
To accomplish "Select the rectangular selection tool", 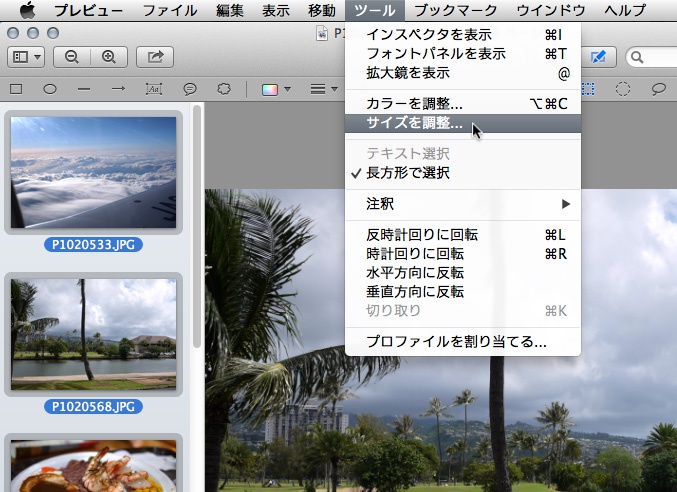I will 588,89.
